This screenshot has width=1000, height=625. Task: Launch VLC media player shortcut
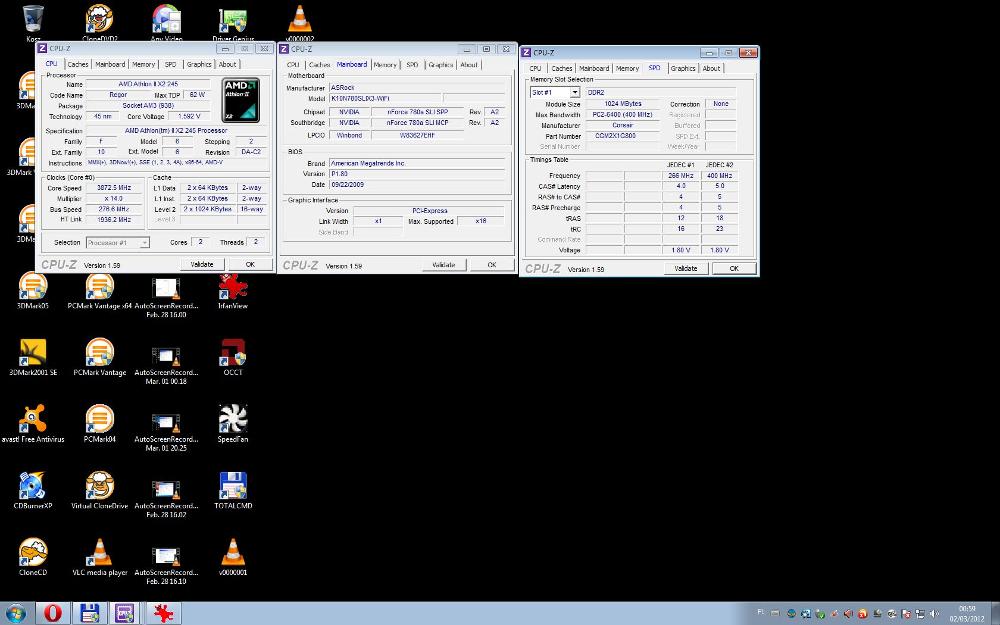99,556
